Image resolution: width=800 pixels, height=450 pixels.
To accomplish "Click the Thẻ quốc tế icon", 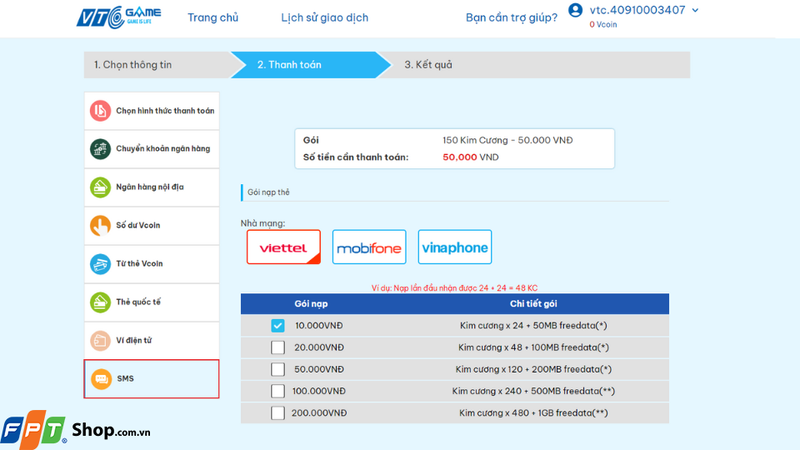I will (100, 302).
